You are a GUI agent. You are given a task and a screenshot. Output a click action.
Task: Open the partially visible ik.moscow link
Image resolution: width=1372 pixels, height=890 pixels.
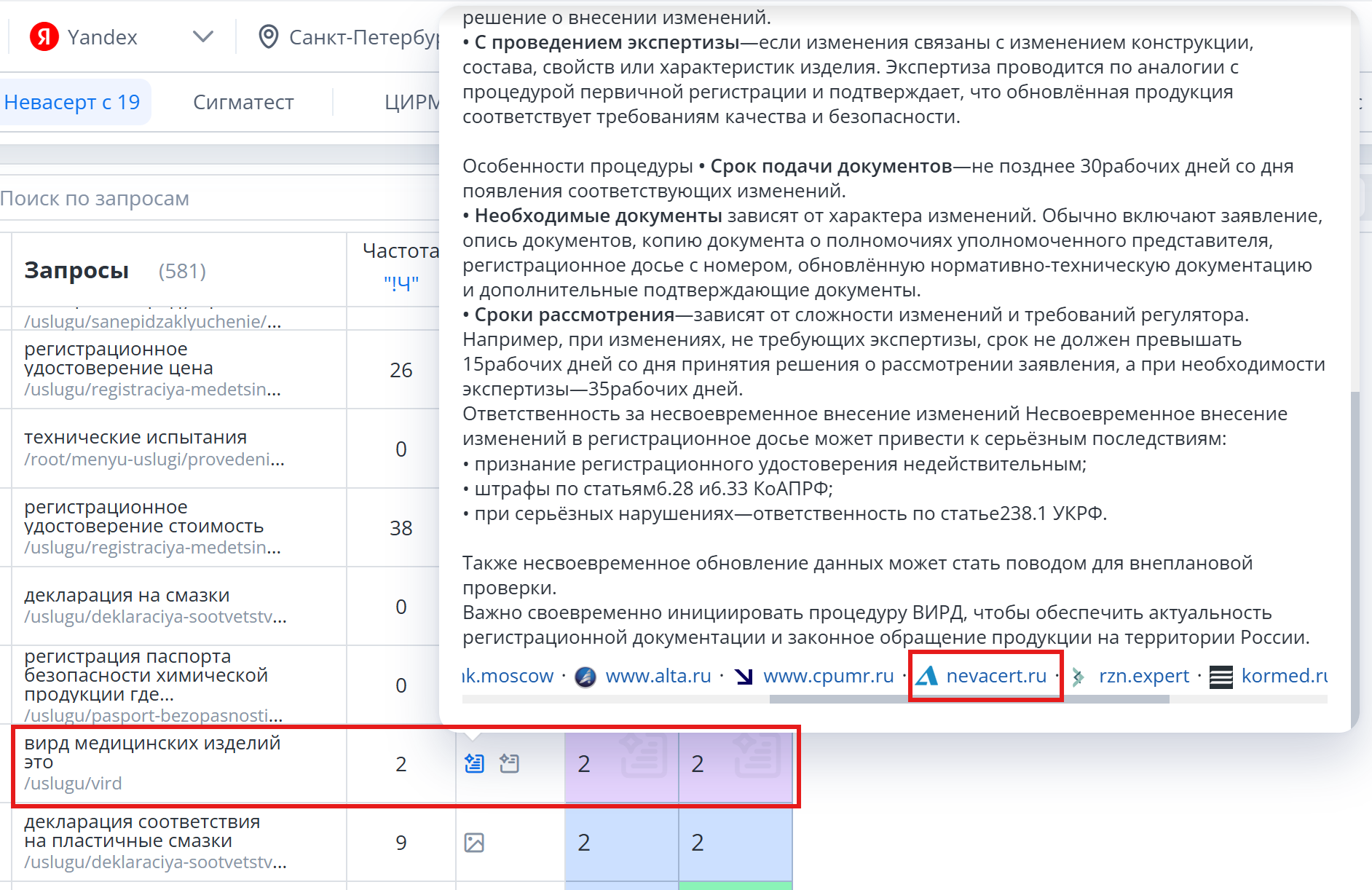508,676
